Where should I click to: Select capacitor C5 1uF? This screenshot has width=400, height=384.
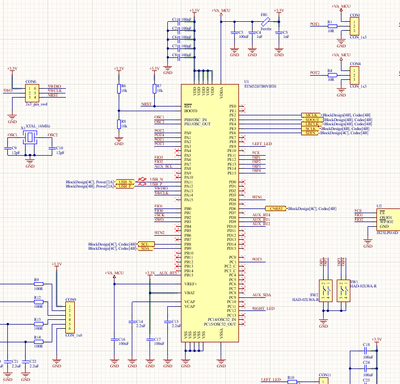click(x=279, y=32)
